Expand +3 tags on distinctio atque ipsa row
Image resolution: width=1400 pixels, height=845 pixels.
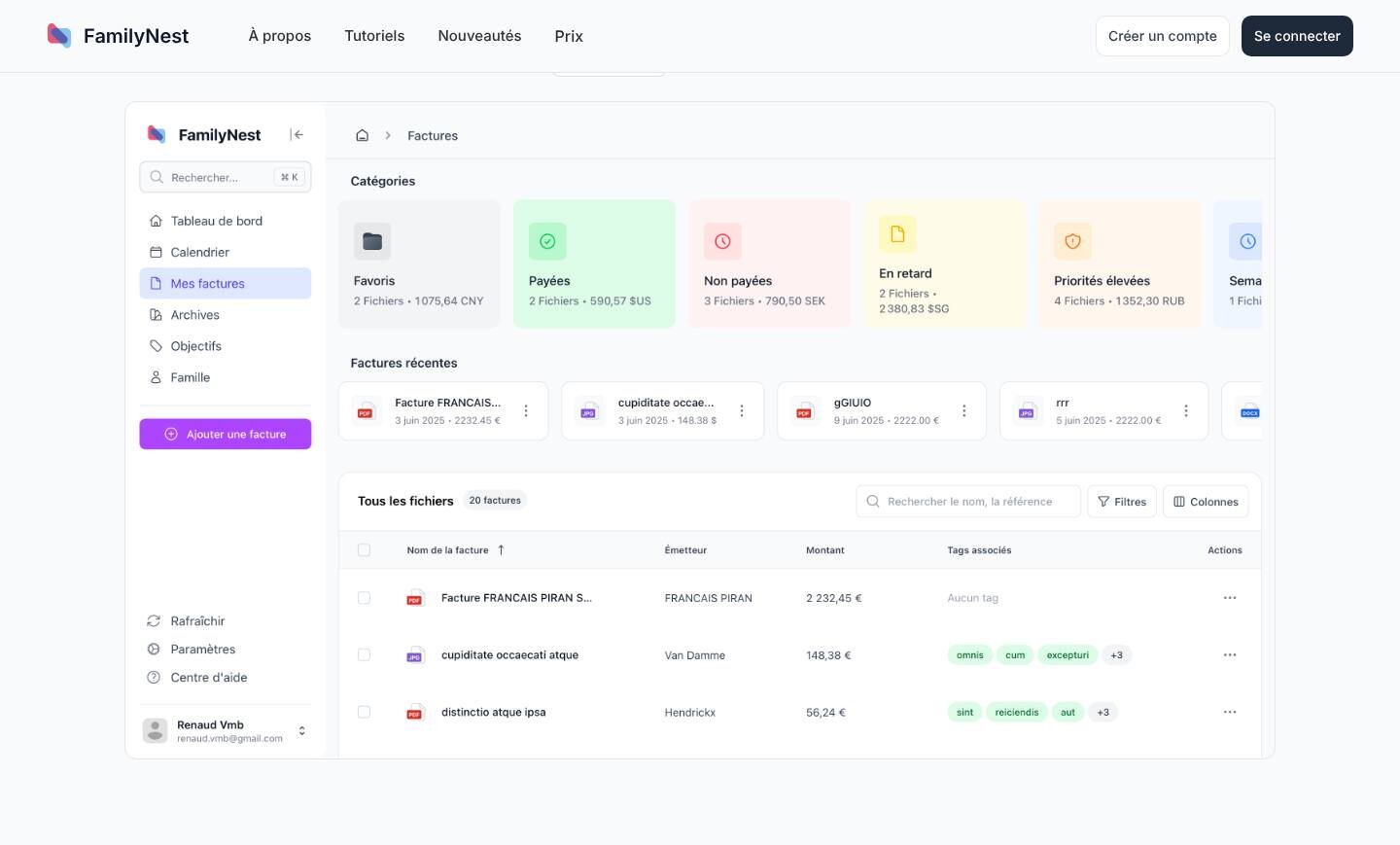pos(1103,713)
